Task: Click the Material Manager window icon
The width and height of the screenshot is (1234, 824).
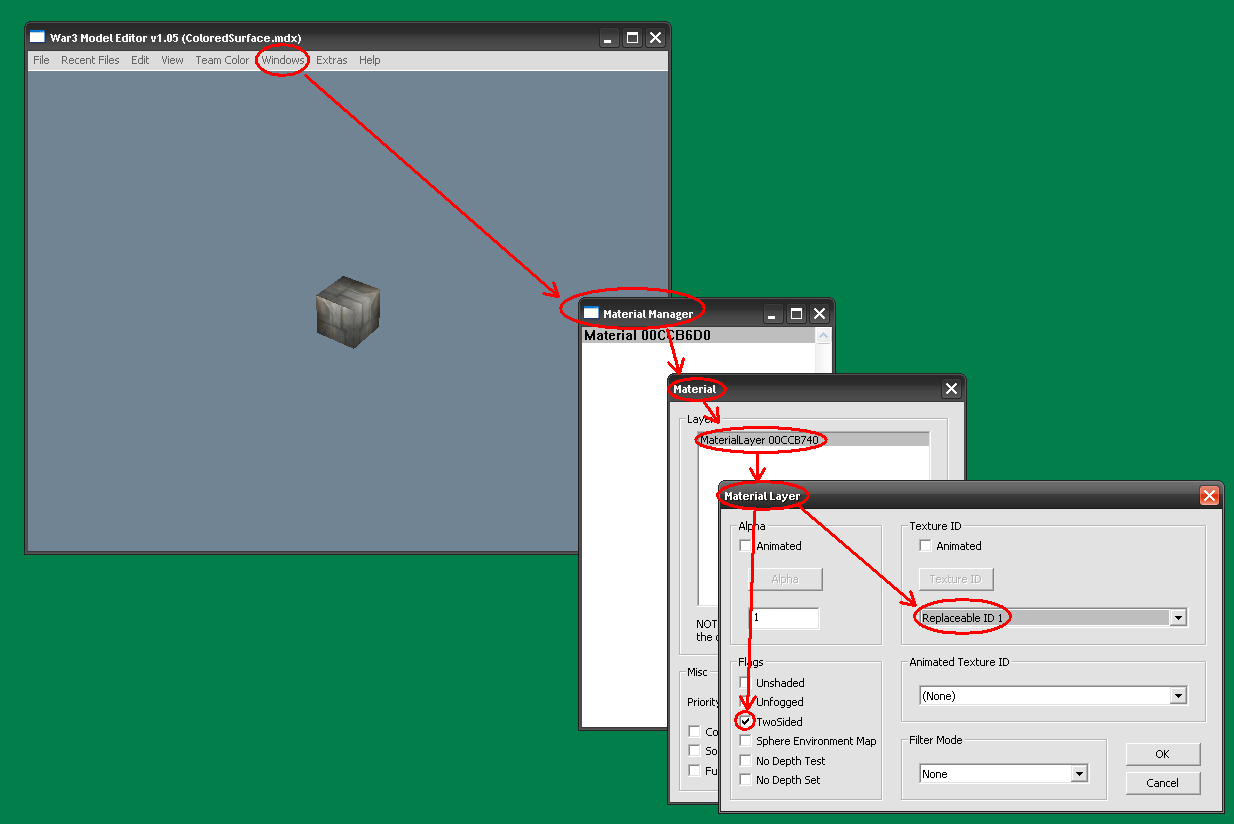Action: [591, 313]
